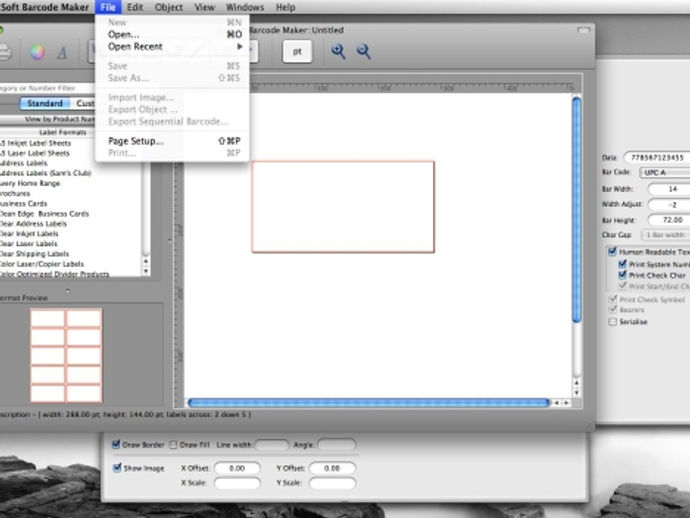Toggle Human Readable Text checkbox
Image resolution: width=690 pixels, height=518 pixels.
612,251
